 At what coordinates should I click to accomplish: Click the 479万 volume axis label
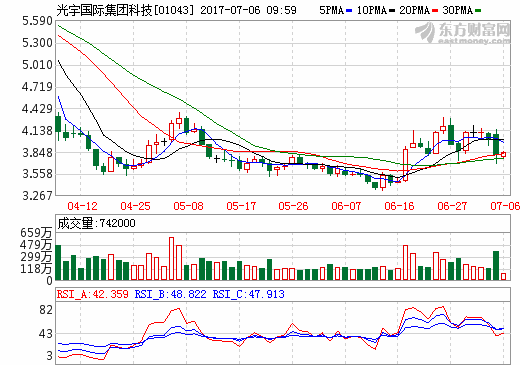click(x=36, y=245)
